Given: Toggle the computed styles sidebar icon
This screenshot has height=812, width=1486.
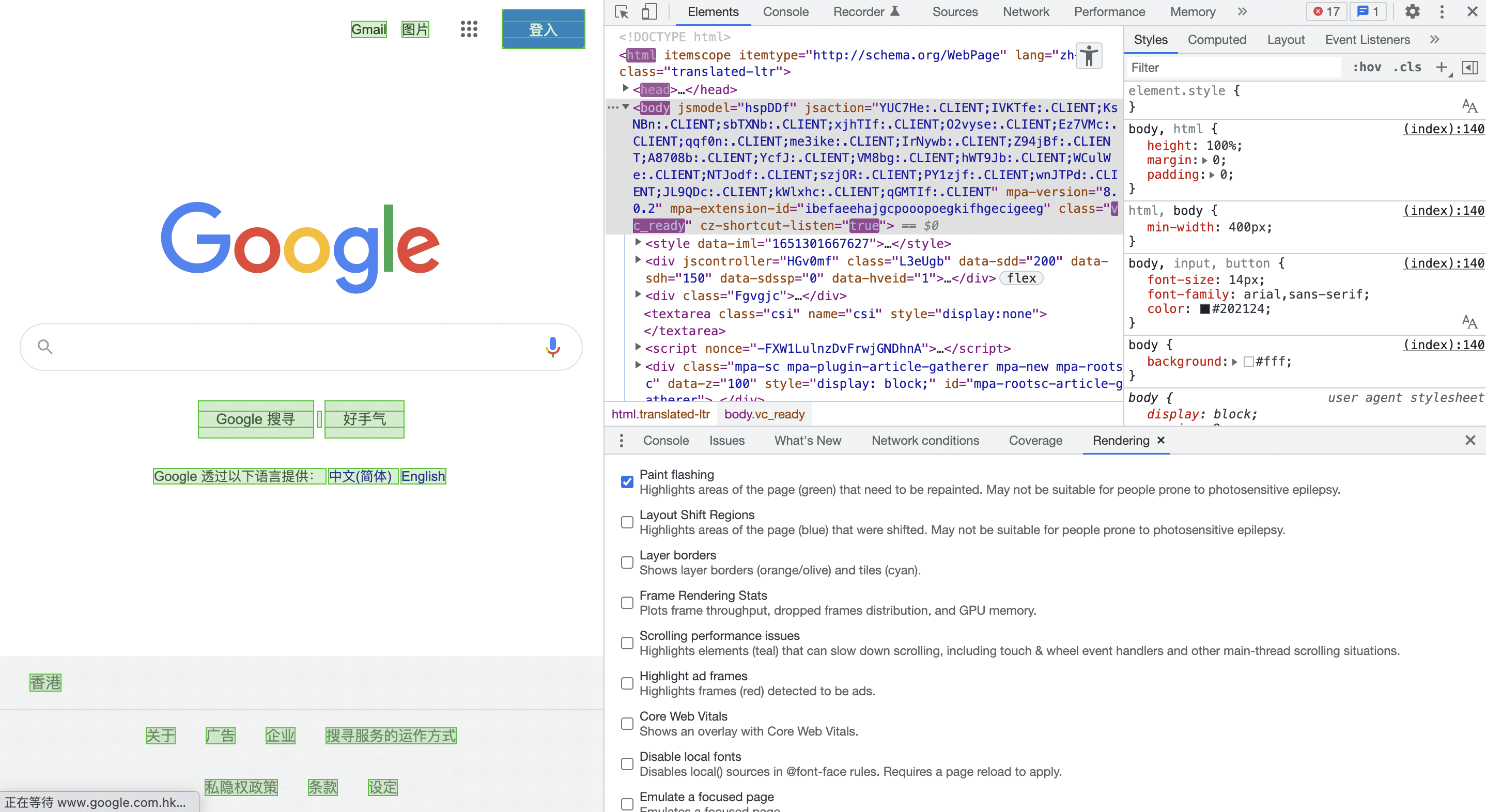Looking at the screenshot, I should click(x=1470, y=68).
